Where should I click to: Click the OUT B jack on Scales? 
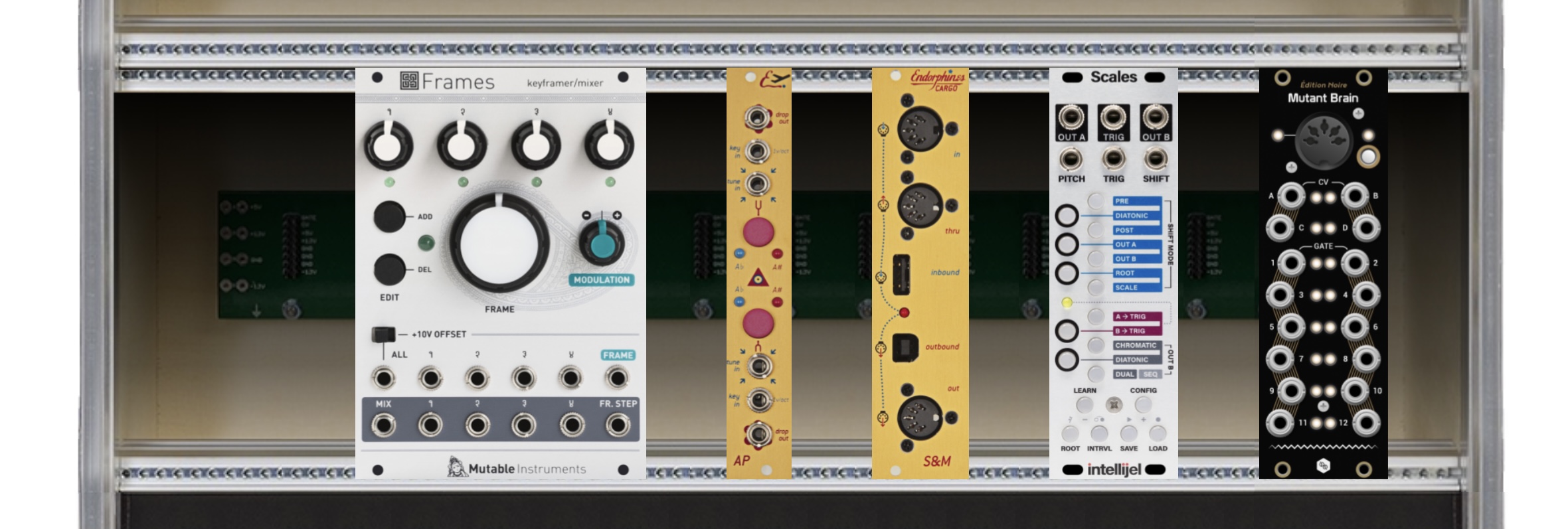[1156, 118]
